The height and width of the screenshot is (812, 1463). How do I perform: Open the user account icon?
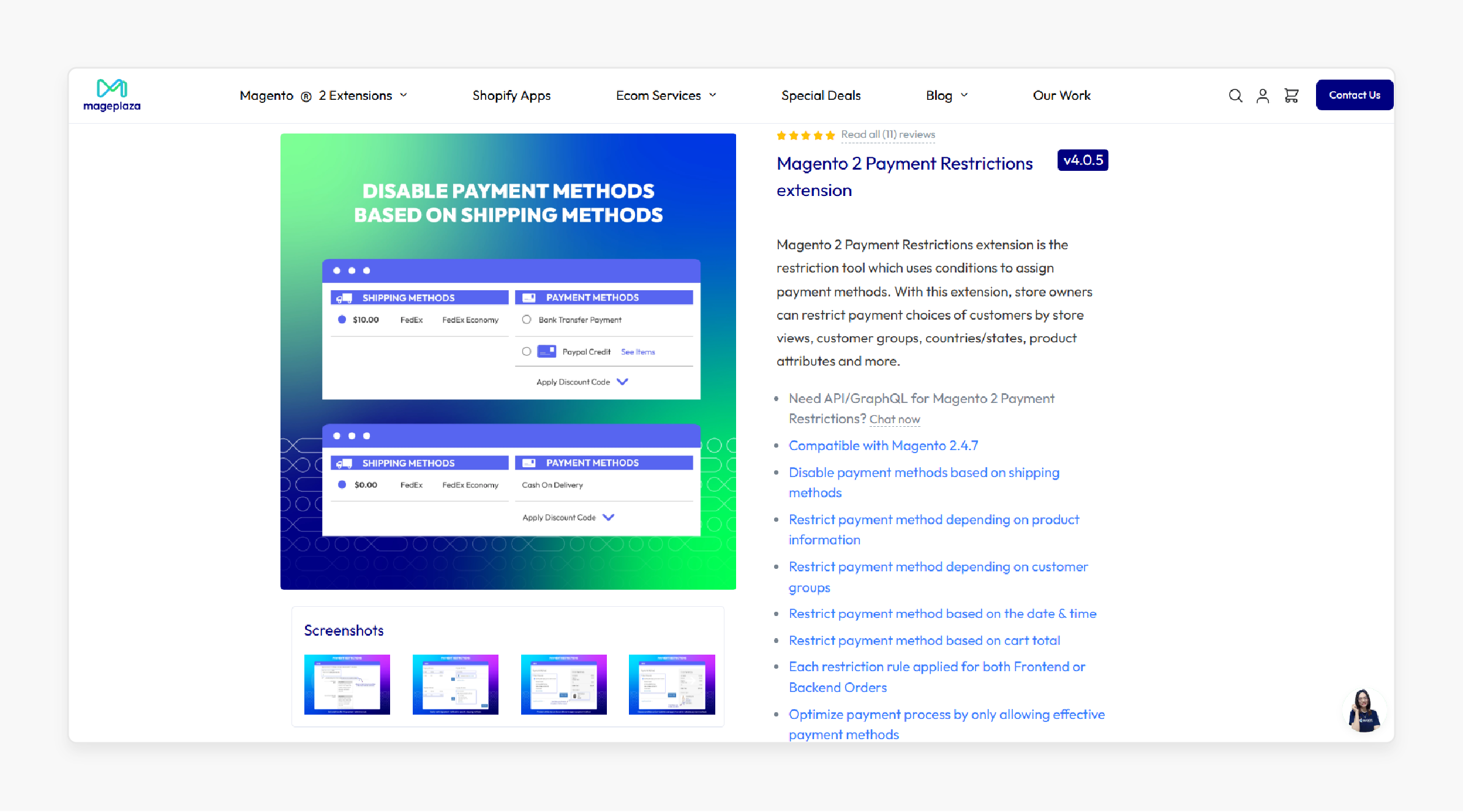[x=1263, y=96]
